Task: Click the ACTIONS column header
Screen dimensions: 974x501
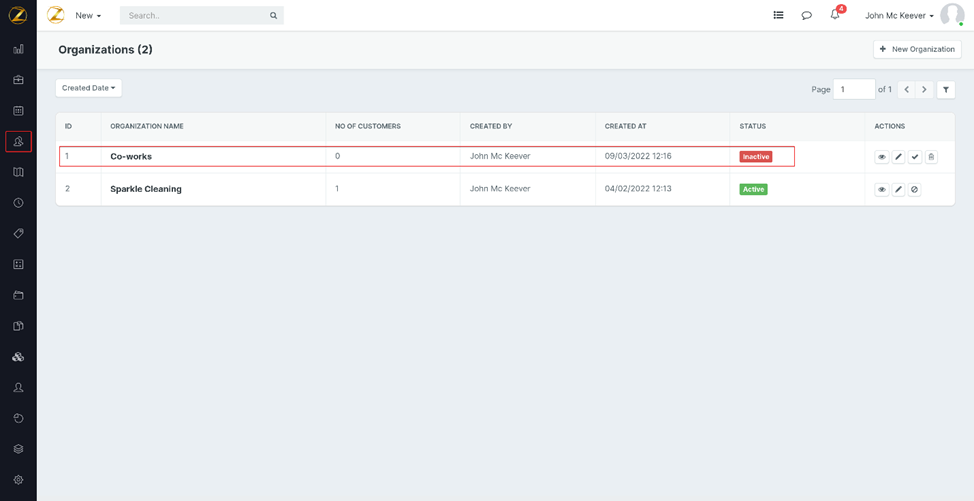Action: pos(890,126)
